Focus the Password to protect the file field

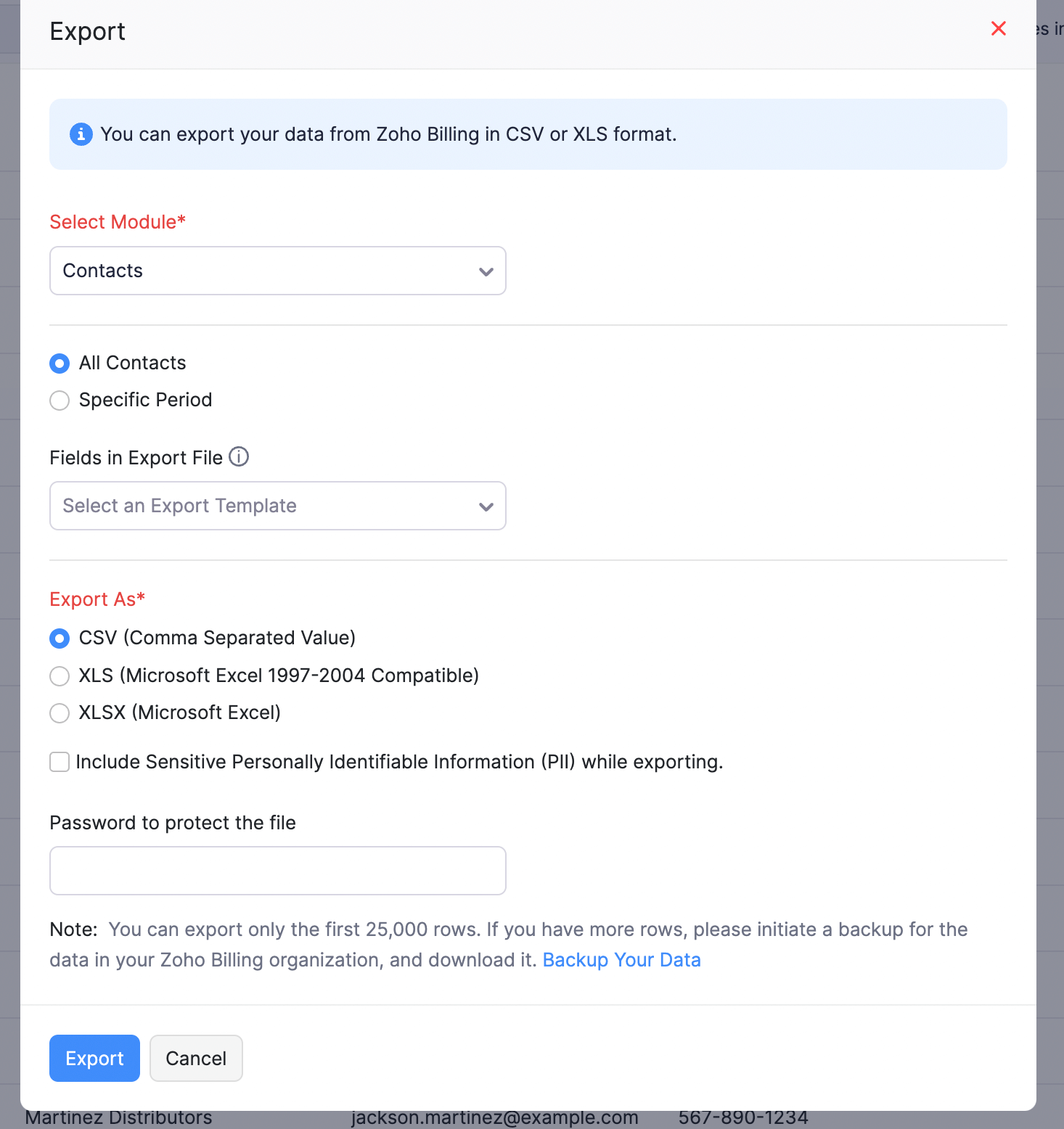coord(277,871)
